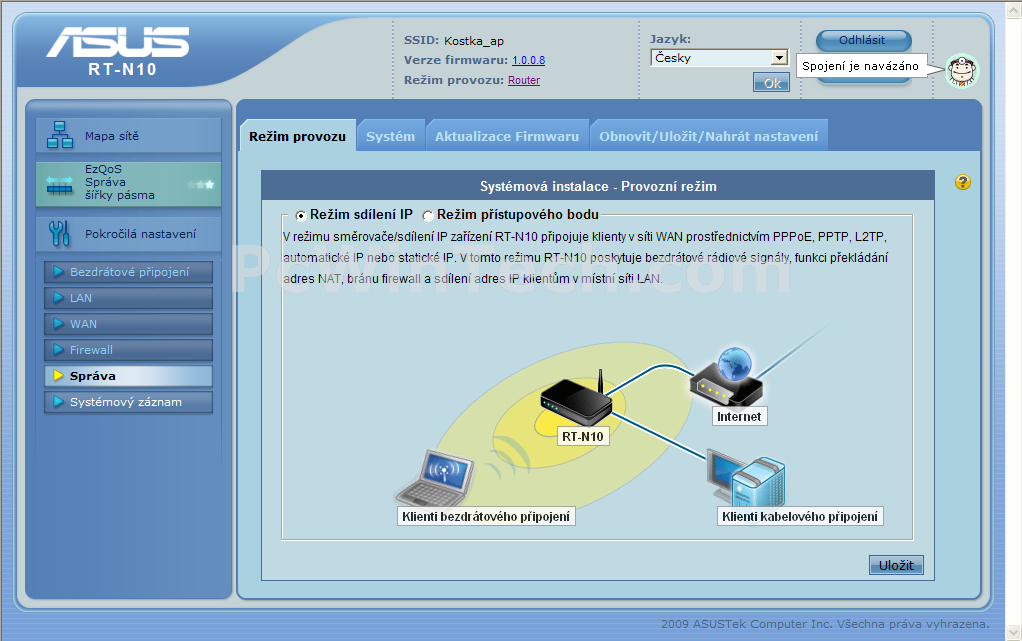Select the Režim sdílení IP radio button
Screen dimensions: 1022x641
[x=300, y=215]
